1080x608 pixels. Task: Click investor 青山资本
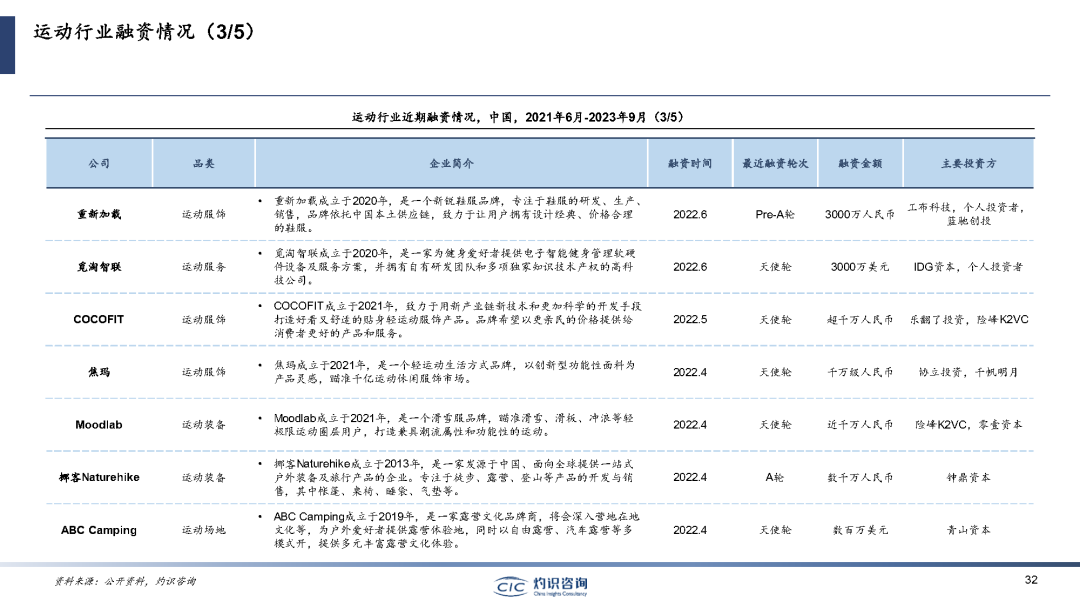pos(968,530)
